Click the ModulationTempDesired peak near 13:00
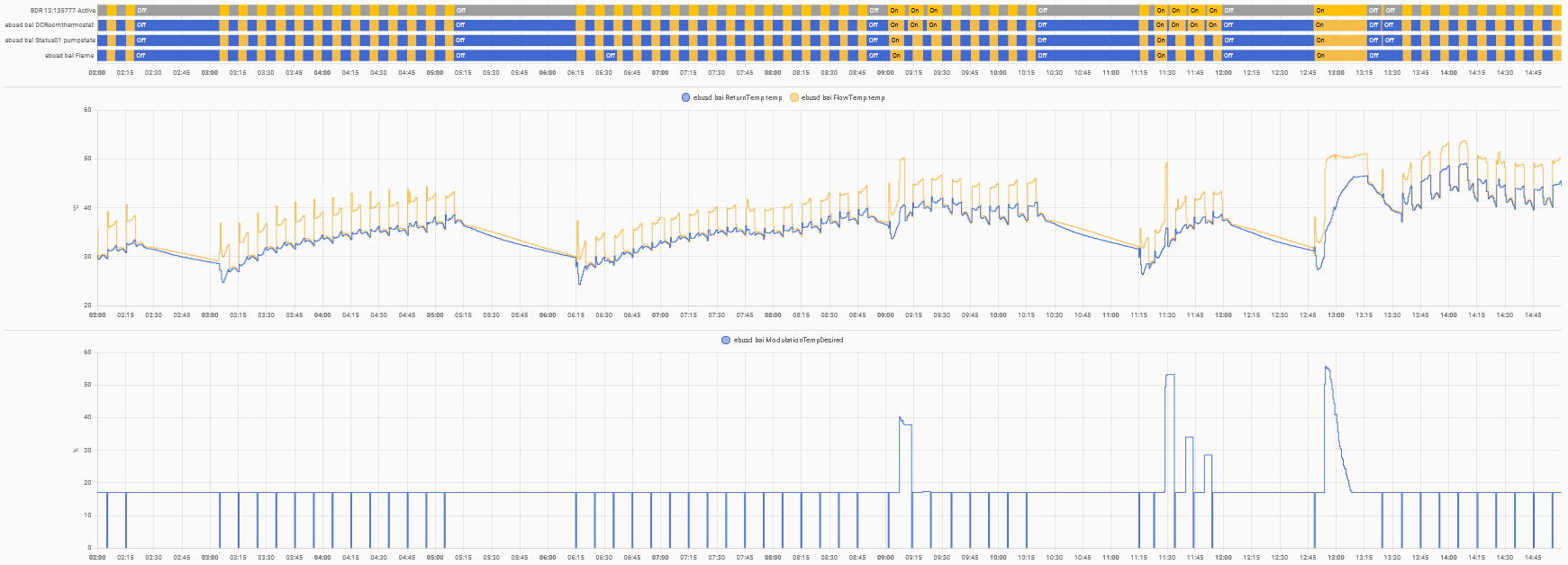The height and width of the screenshot is (565, 1568). coord(1327,369)
